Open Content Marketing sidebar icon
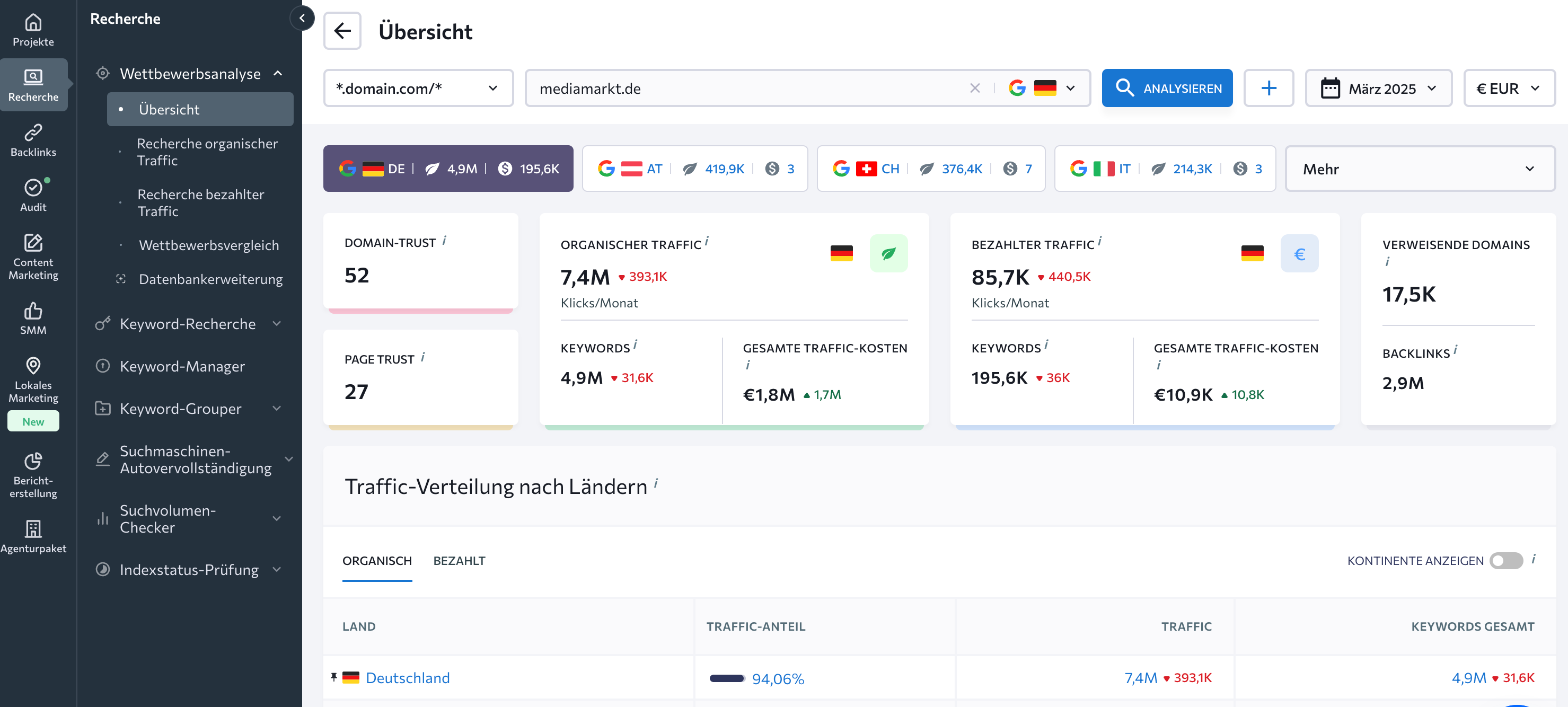This screenshot has width=1568, height=707. [x=33, y=243]
